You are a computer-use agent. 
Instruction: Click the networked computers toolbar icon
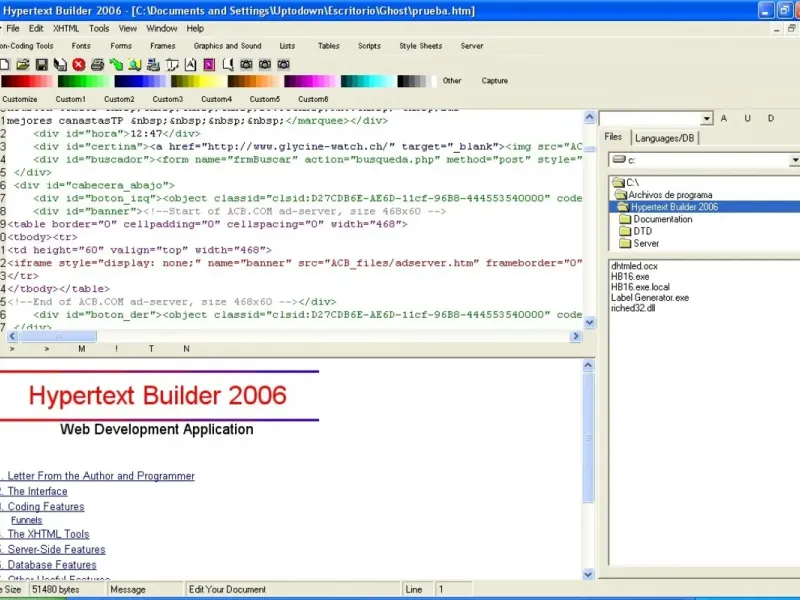tap(153, 65)
